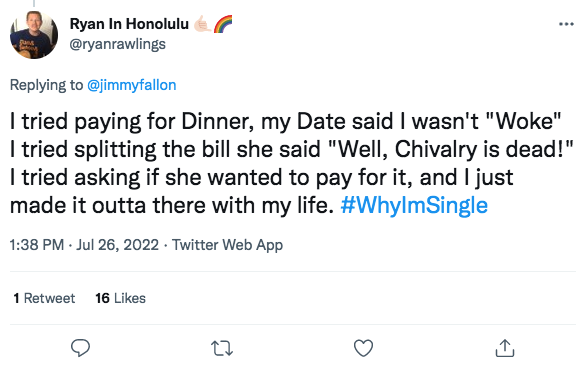This screenshot has width=588, height=368.
Task: View the 16 Likes list
Action: (x=120, y=298)
